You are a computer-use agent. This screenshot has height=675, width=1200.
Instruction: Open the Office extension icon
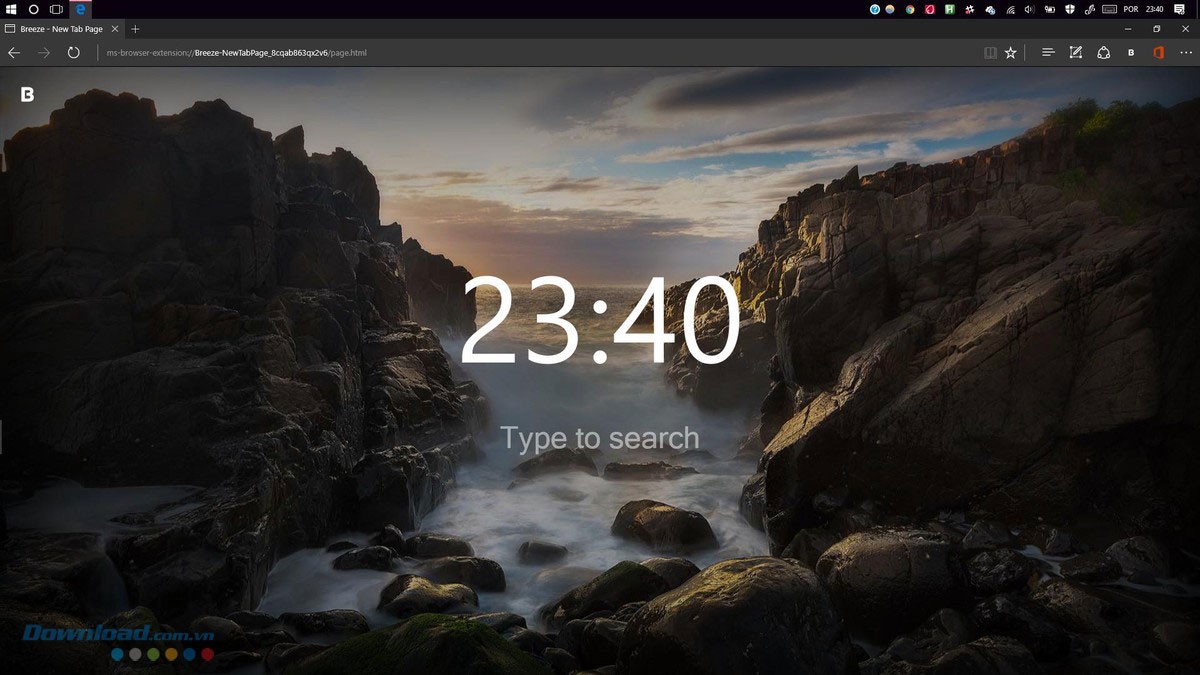[x=1158, y=52]
